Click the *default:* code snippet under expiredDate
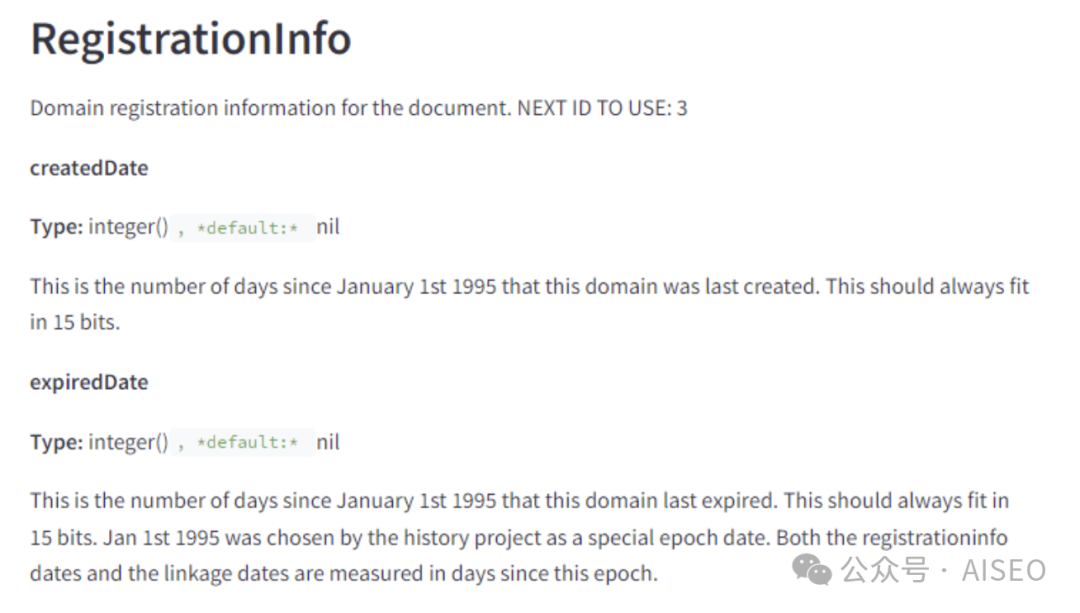Viewport: 1080px width, 613px height. pyautogui.click(x=247, y=443)
